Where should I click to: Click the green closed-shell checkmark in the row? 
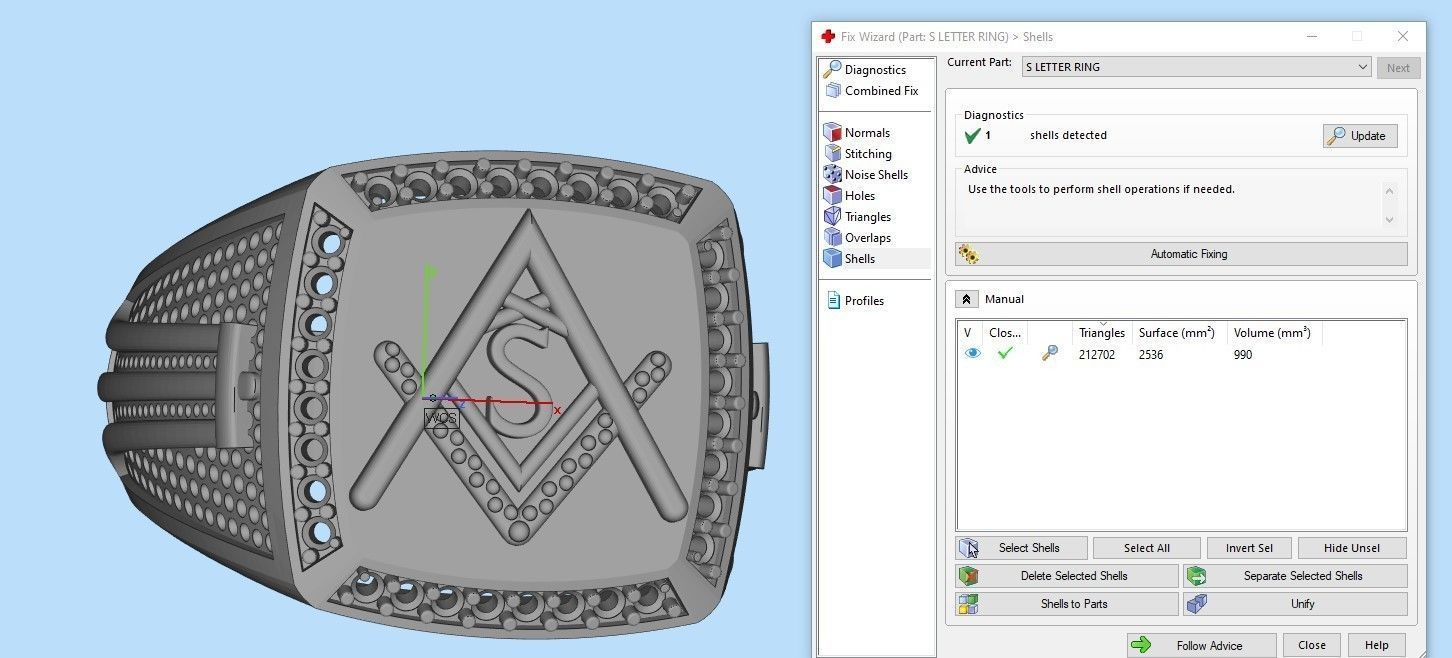point(1005,353)
